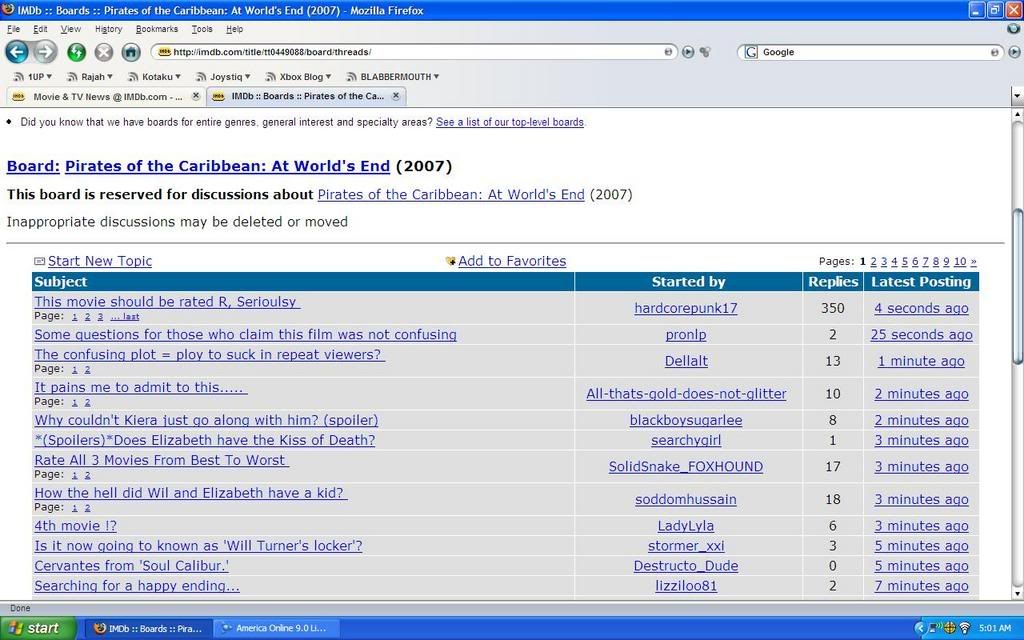Open user hardcorepunk17 profile link
This screenshot has width=1024, height=640.
coord(686,308)
